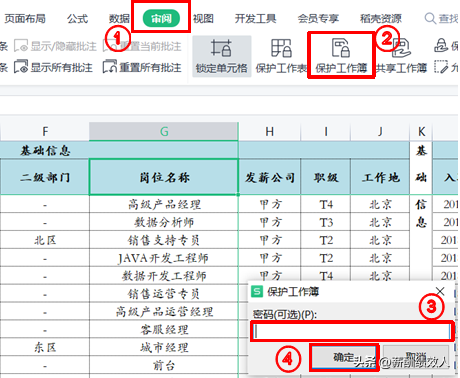Select column I header
The width and height of the screenshot is (460, 378).
tap(326, 132)
